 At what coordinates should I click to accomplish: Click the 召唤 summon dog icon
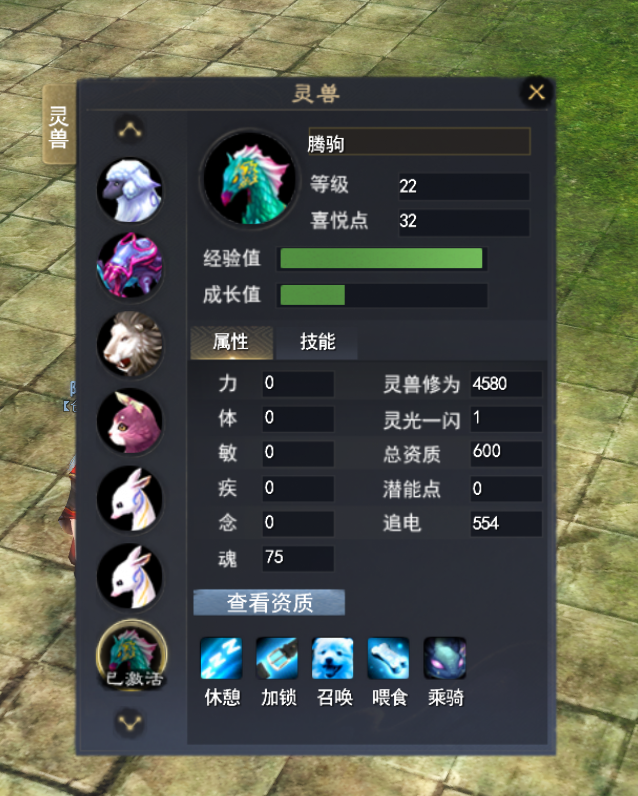[x=332, y=658]
